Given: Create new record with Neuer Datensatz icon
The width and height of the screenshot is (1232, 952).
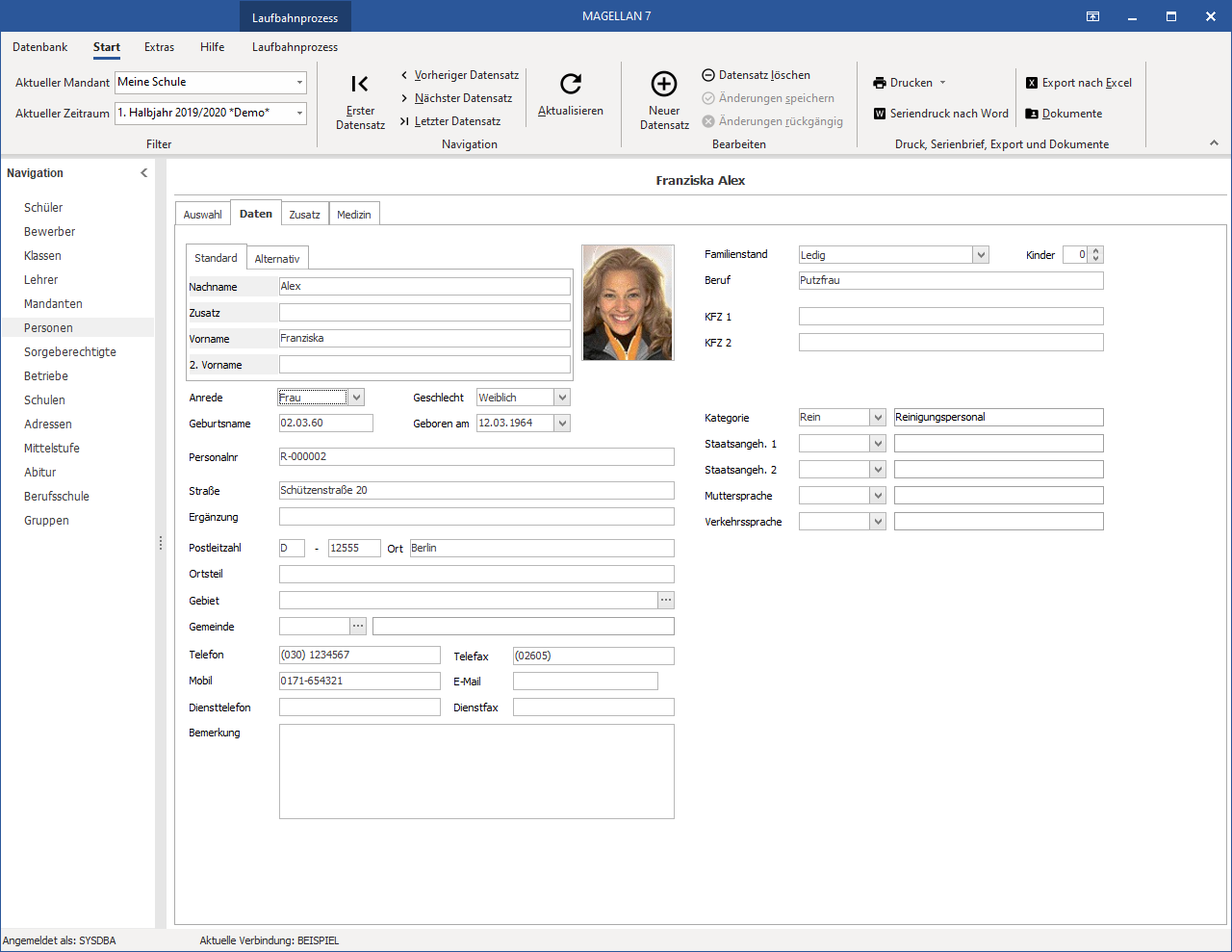Looking at the screenshot, I should click(x=664, y=84).
